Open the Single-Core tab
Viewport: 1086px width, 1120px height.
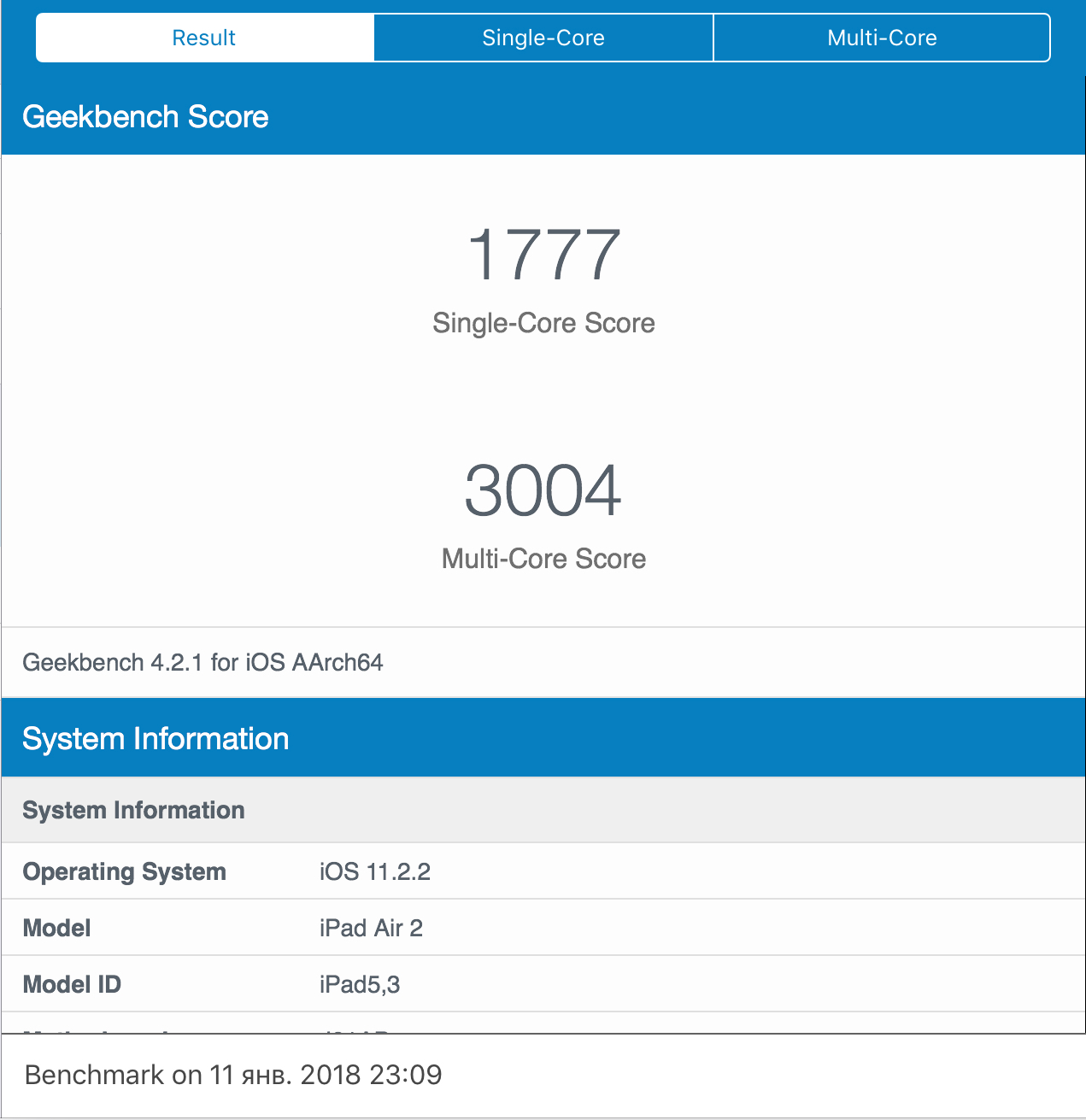pyautogui.click(x=543, y=38)
